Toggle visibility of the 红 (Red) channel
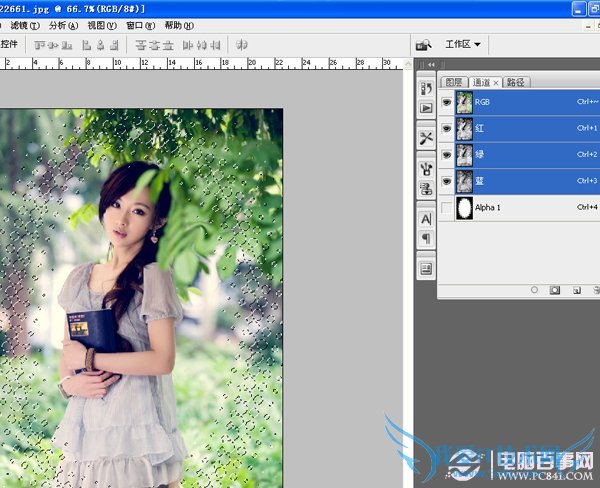This screenshot has width=600, height=488. 446,128
